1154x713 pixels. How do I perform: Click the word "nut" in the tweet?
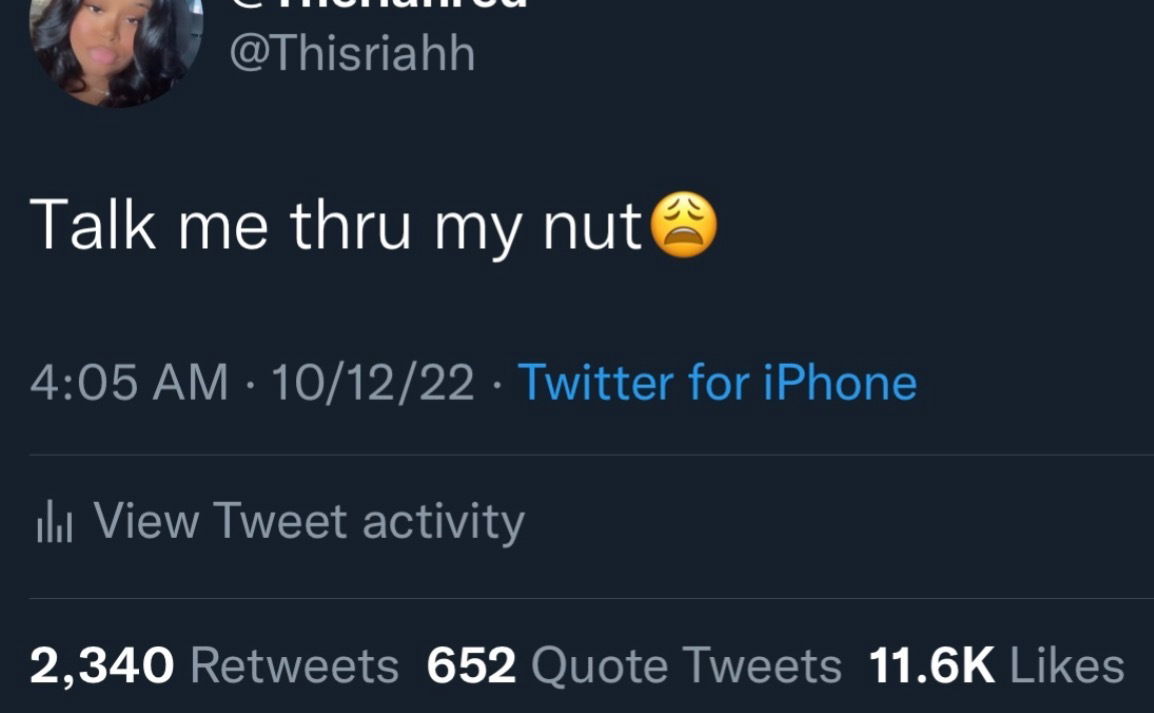pyautogui.click(x=592, y=228)
